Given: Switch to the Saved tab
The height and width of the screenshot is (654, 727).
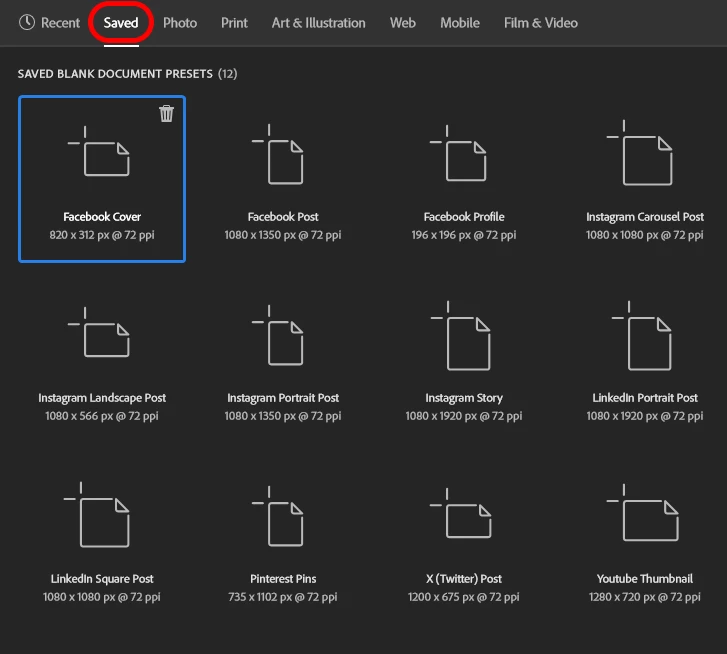Looking at the screenshot, I should 121,23.
